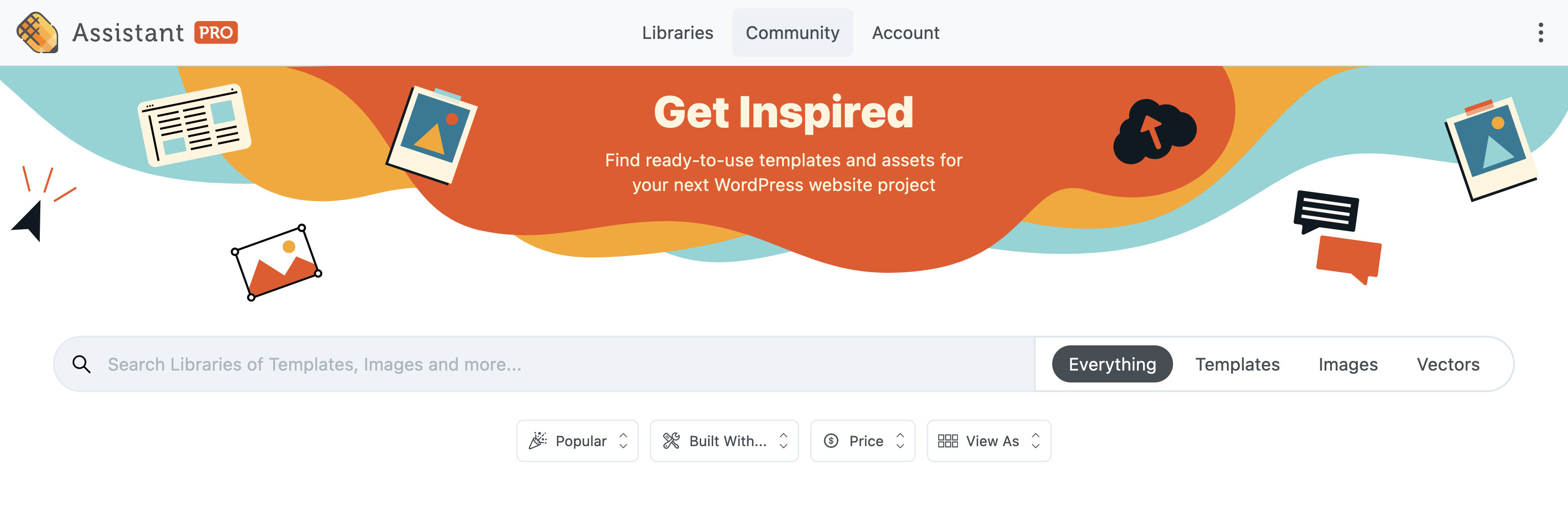The height and width of the screenshot is (524, 1568).
Task: Navigate to the Libraries tab
Action: pos(678,33)
